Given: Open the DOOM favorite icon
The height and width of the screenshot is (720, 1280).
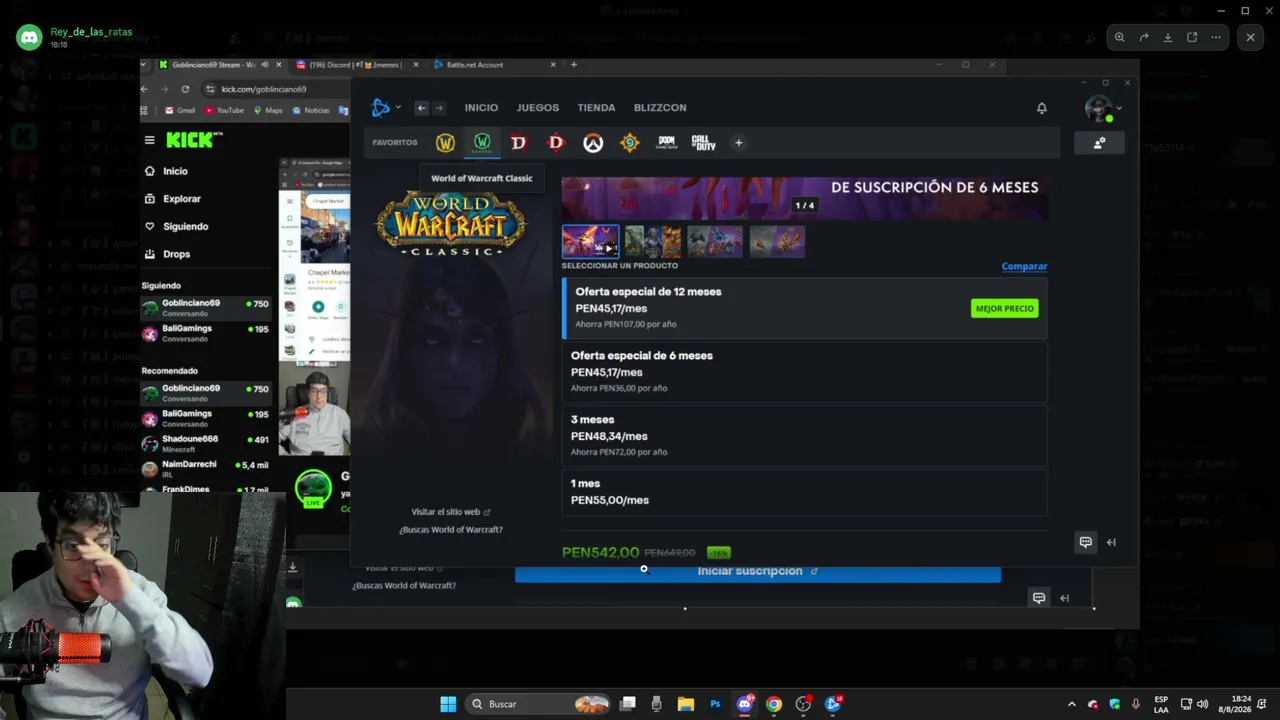Looking at the screenshot, I should 666,143.
